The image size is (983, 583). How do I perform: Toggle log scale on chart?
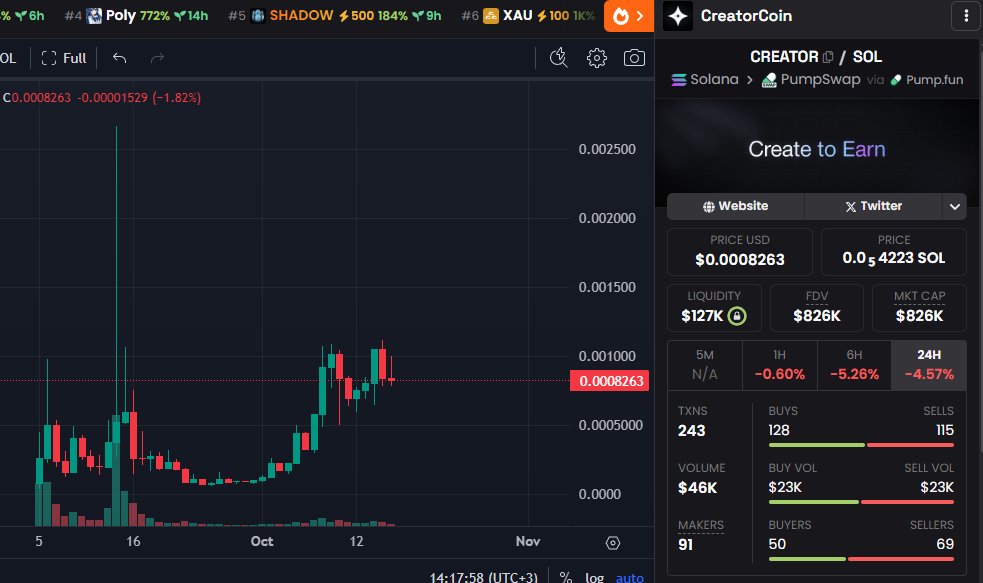tap(594, 577)
